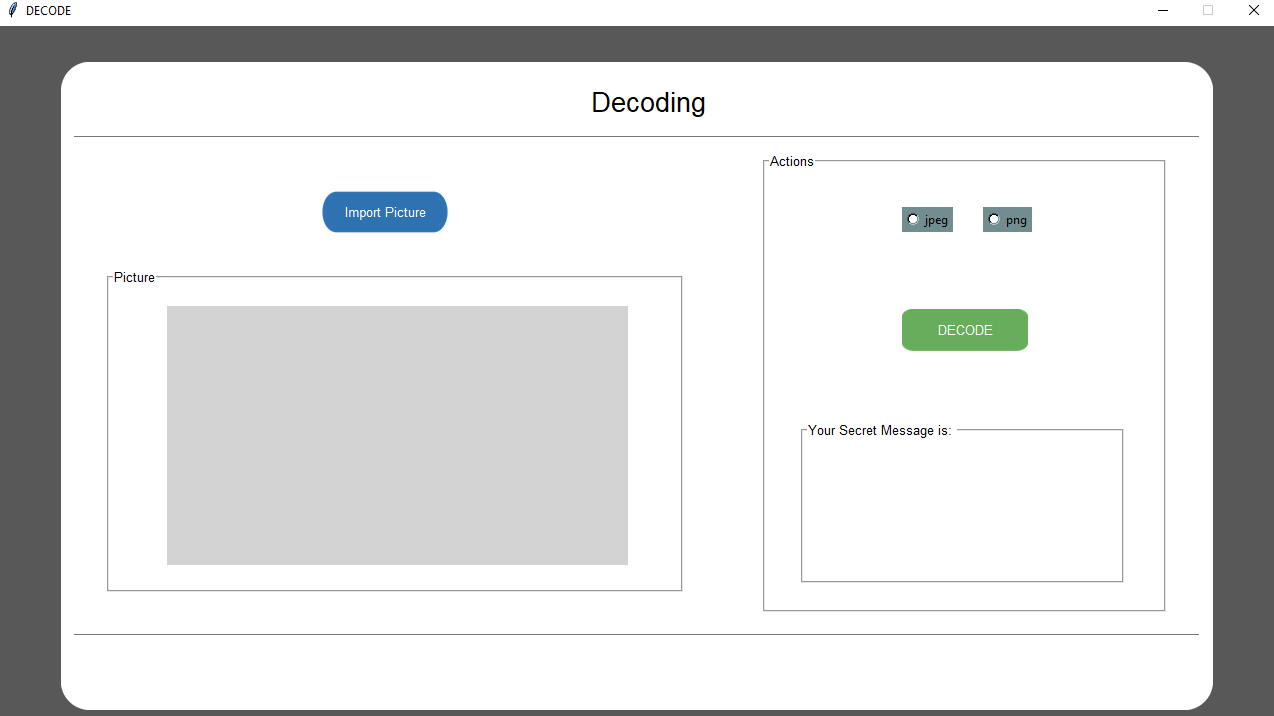1274x716 pixels.
Task: Select the png radio circle
Action: click(x=994, y=219)
